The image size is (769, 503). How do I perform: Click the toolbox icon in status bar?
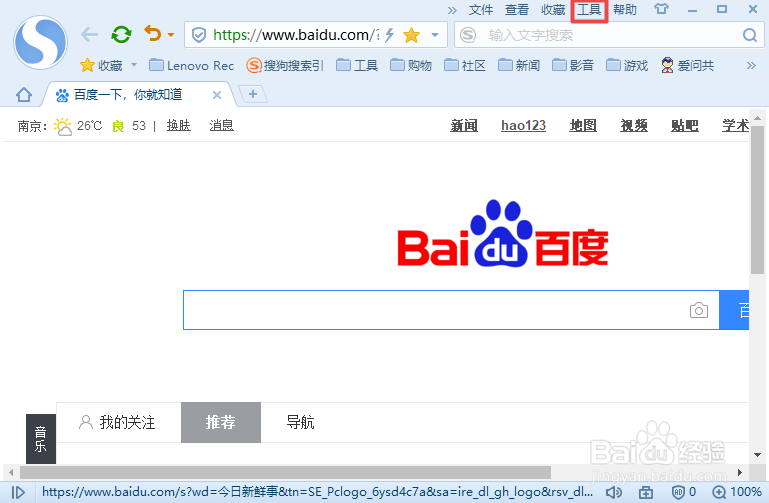click(646, 492)
